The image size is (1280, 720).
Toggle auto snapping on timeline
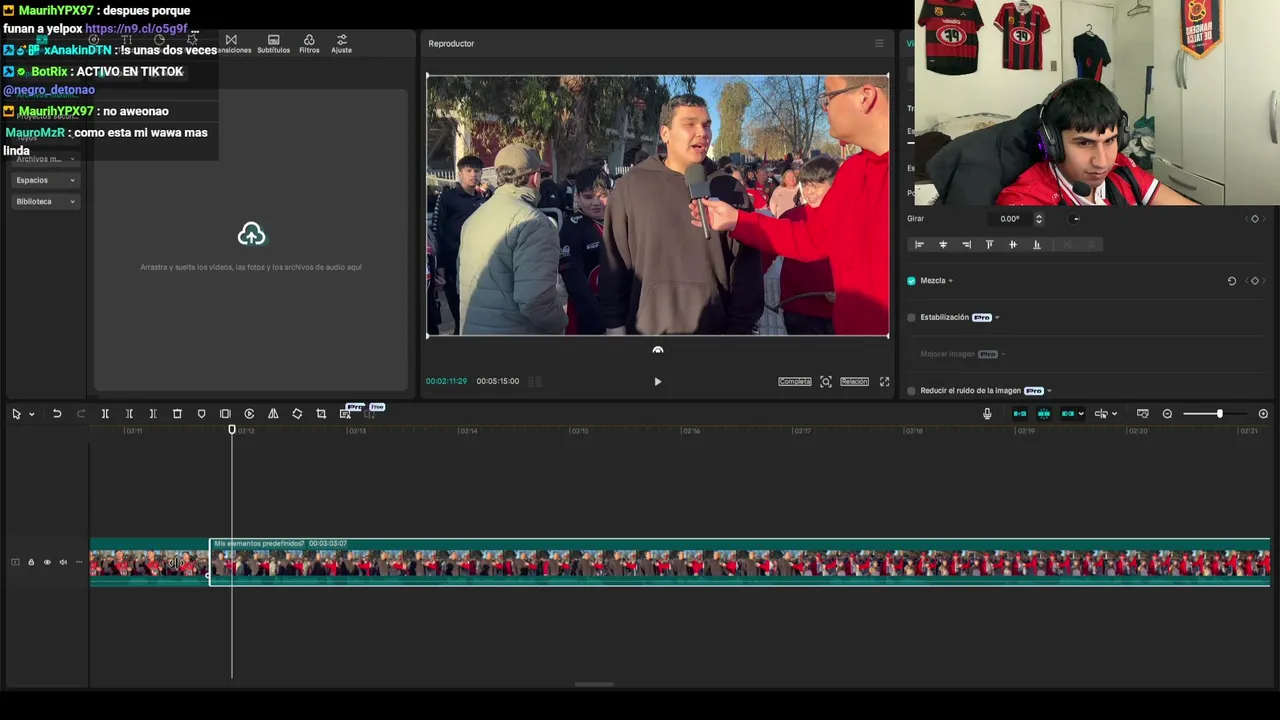click(1044, 414)
